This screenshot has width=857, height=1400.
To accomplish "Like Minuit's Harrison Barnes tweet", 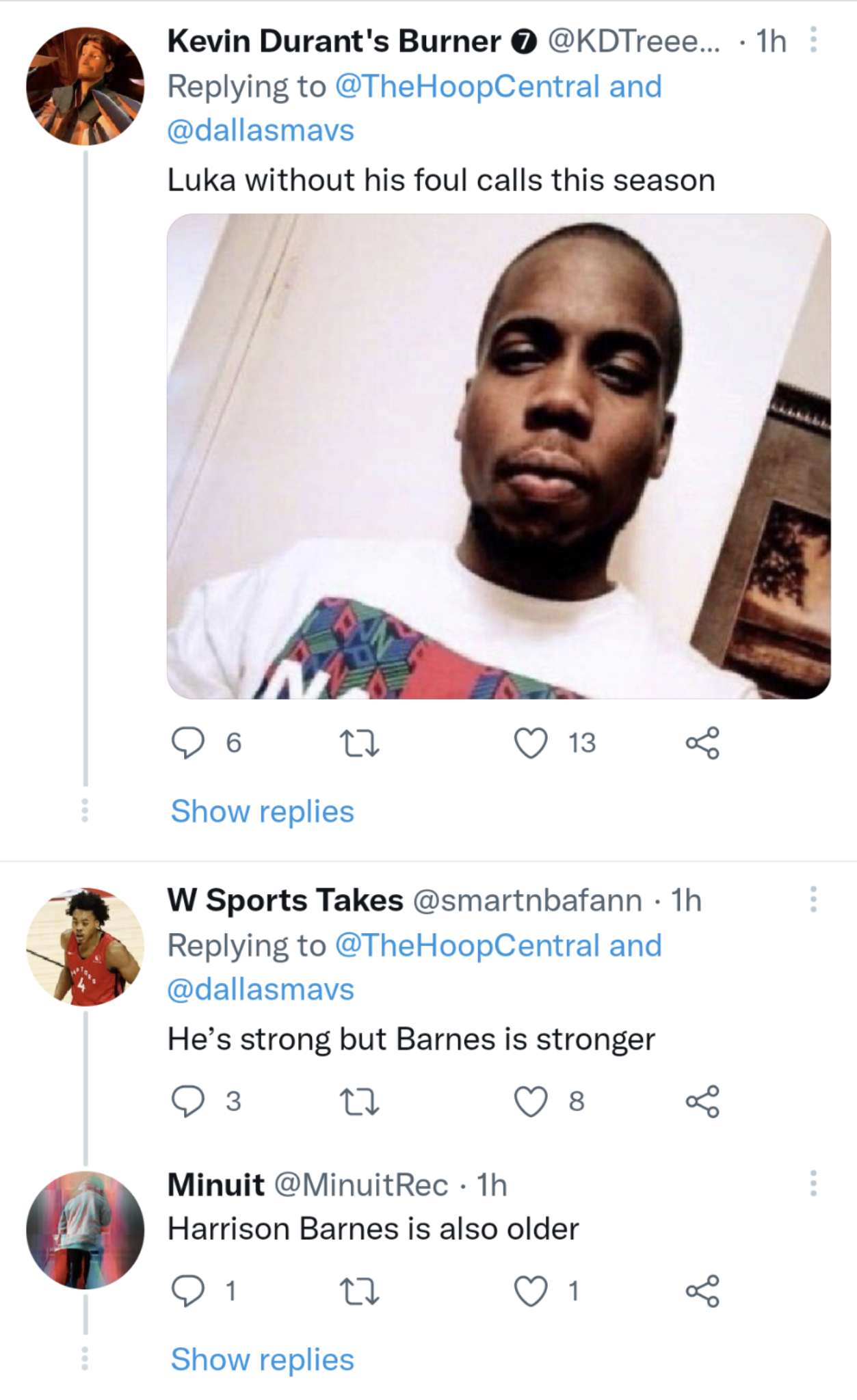I will point(531,1291).
